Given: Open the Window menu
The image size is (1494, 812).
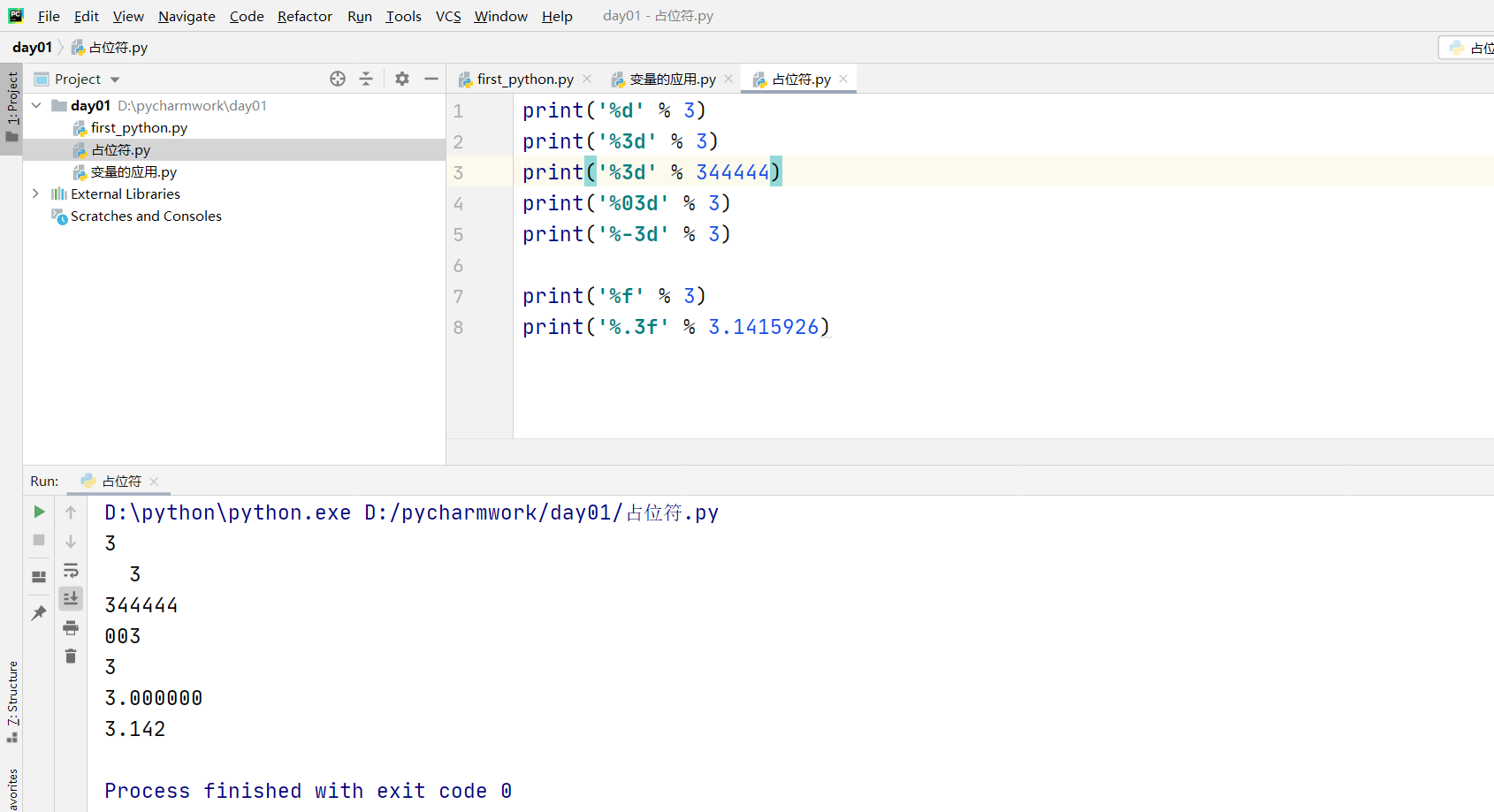Looking at the screenshot, I should coord(500,16).
